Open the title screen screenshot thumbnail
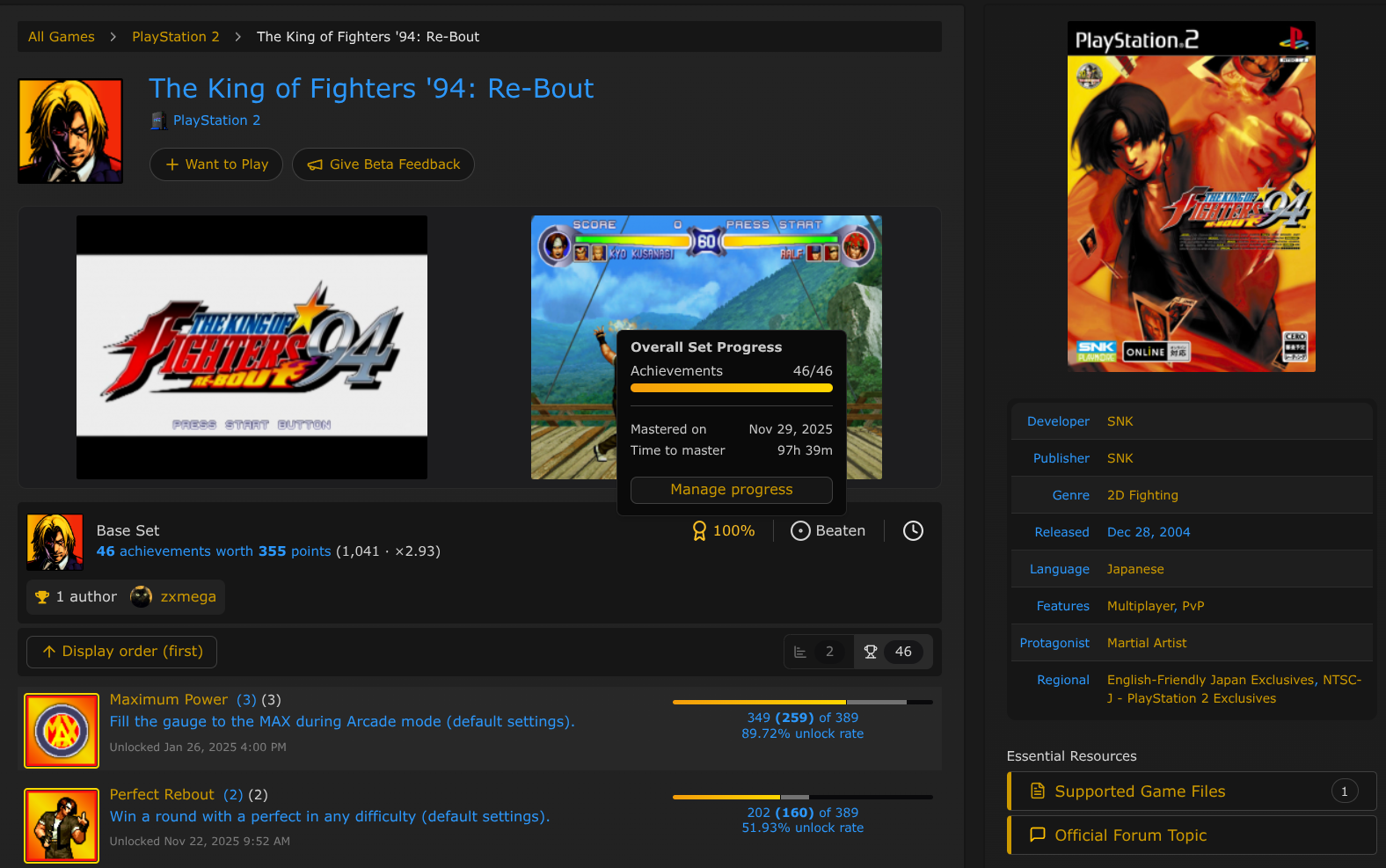The width and height of the screenshot is (1386, 868). point(252,347)
